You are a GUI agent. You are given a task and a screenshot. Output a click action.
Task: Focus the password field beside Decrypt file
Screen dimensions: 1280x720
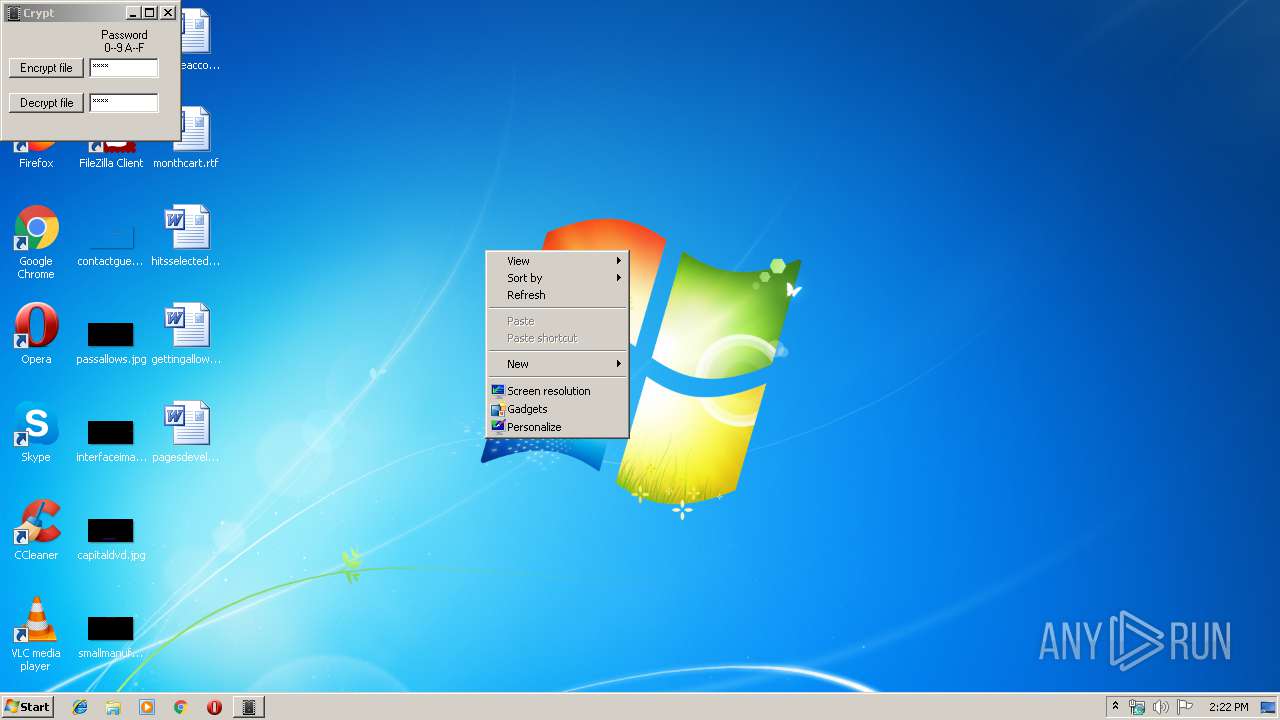tap(124, 103)
